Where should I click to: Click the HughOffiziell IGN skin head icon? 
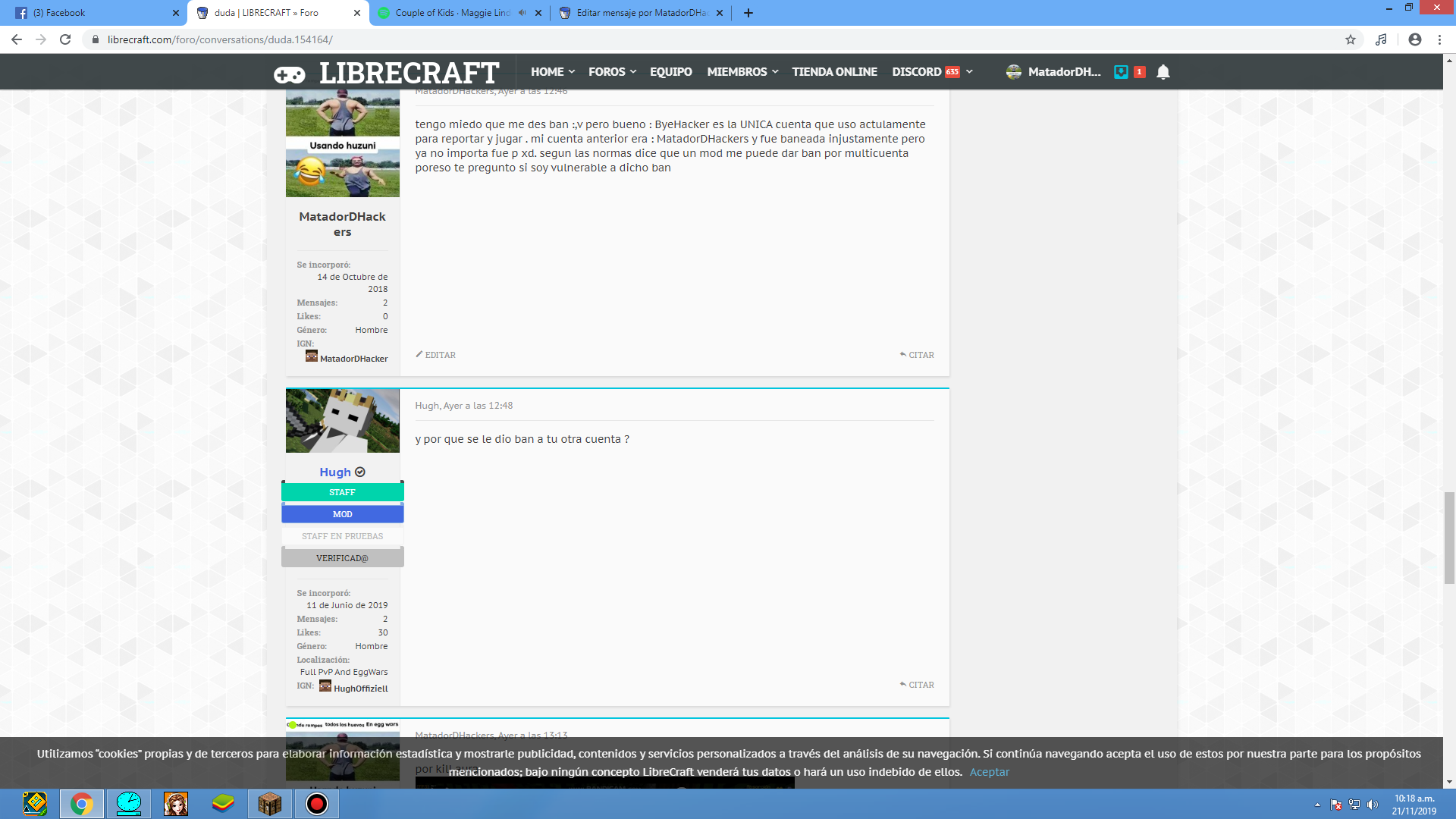(x=325, y=686)
